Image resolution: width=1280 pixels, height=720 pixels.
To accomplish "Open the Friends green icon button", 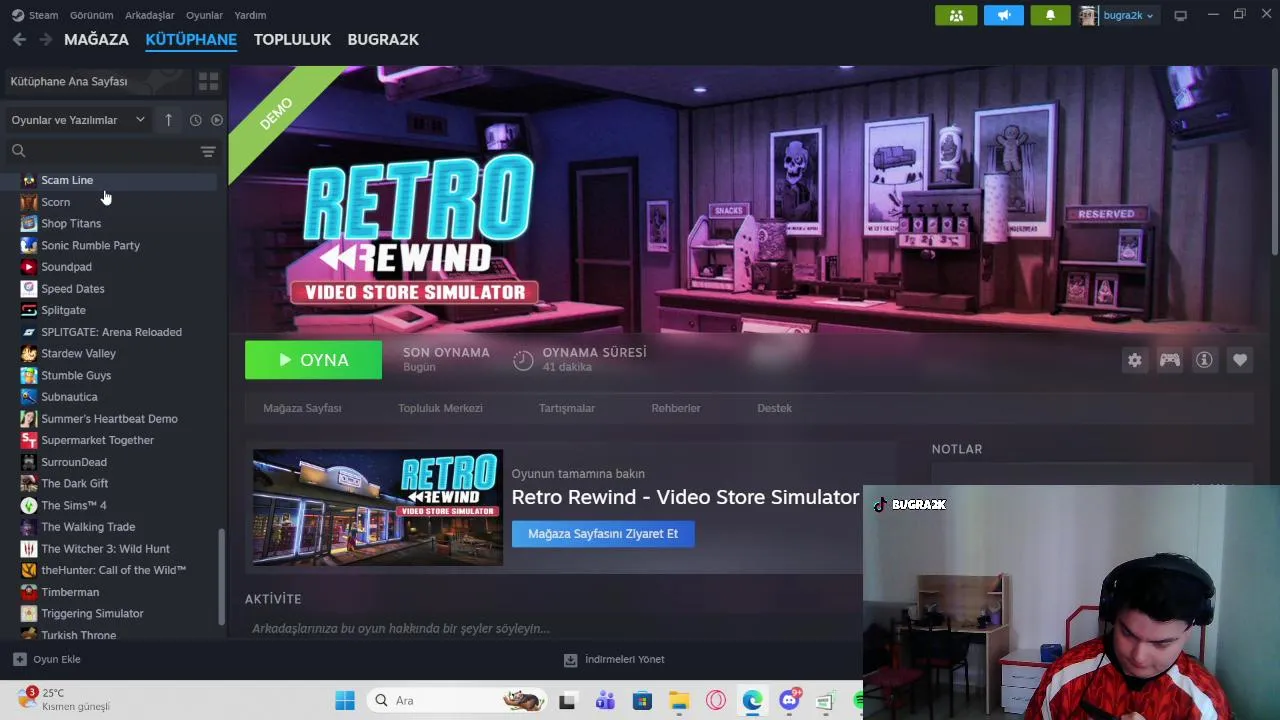I will pyautogui.click(x=956, y=15).
